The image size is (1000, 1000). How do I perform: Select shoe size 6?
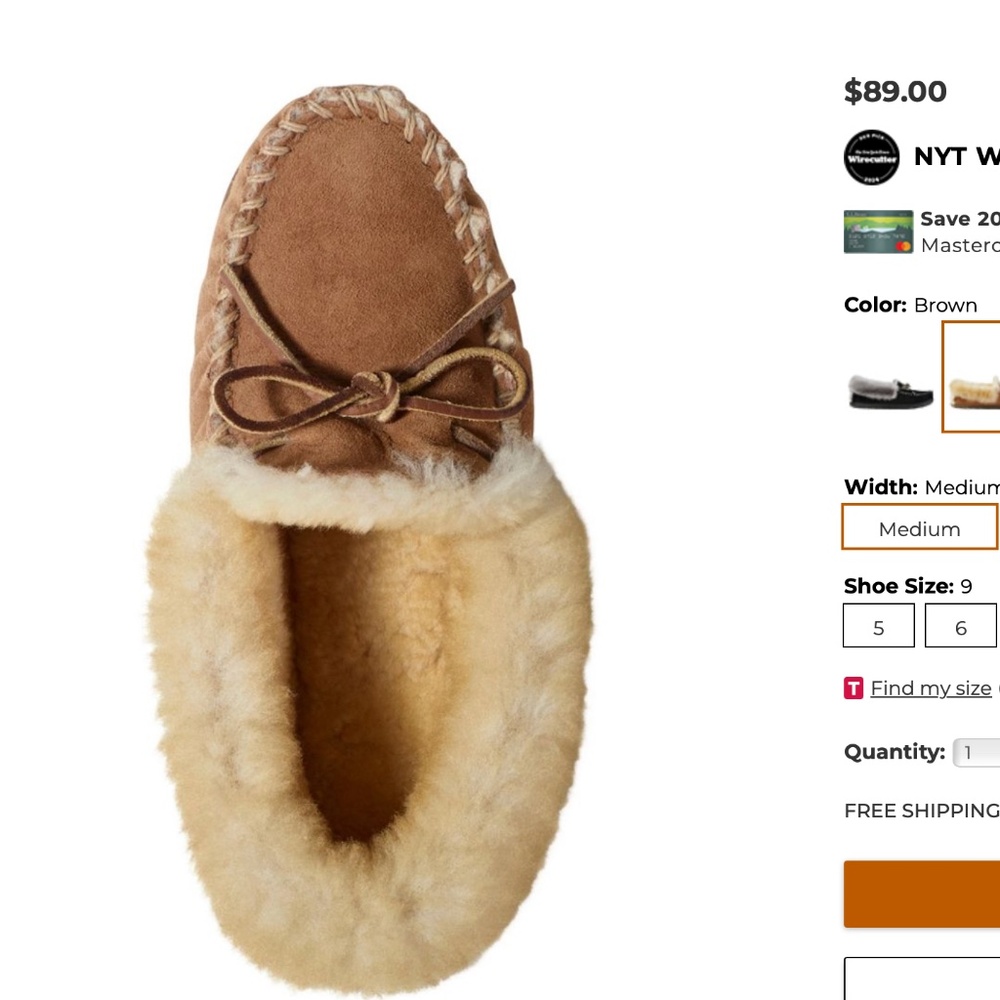pos(961,626)
